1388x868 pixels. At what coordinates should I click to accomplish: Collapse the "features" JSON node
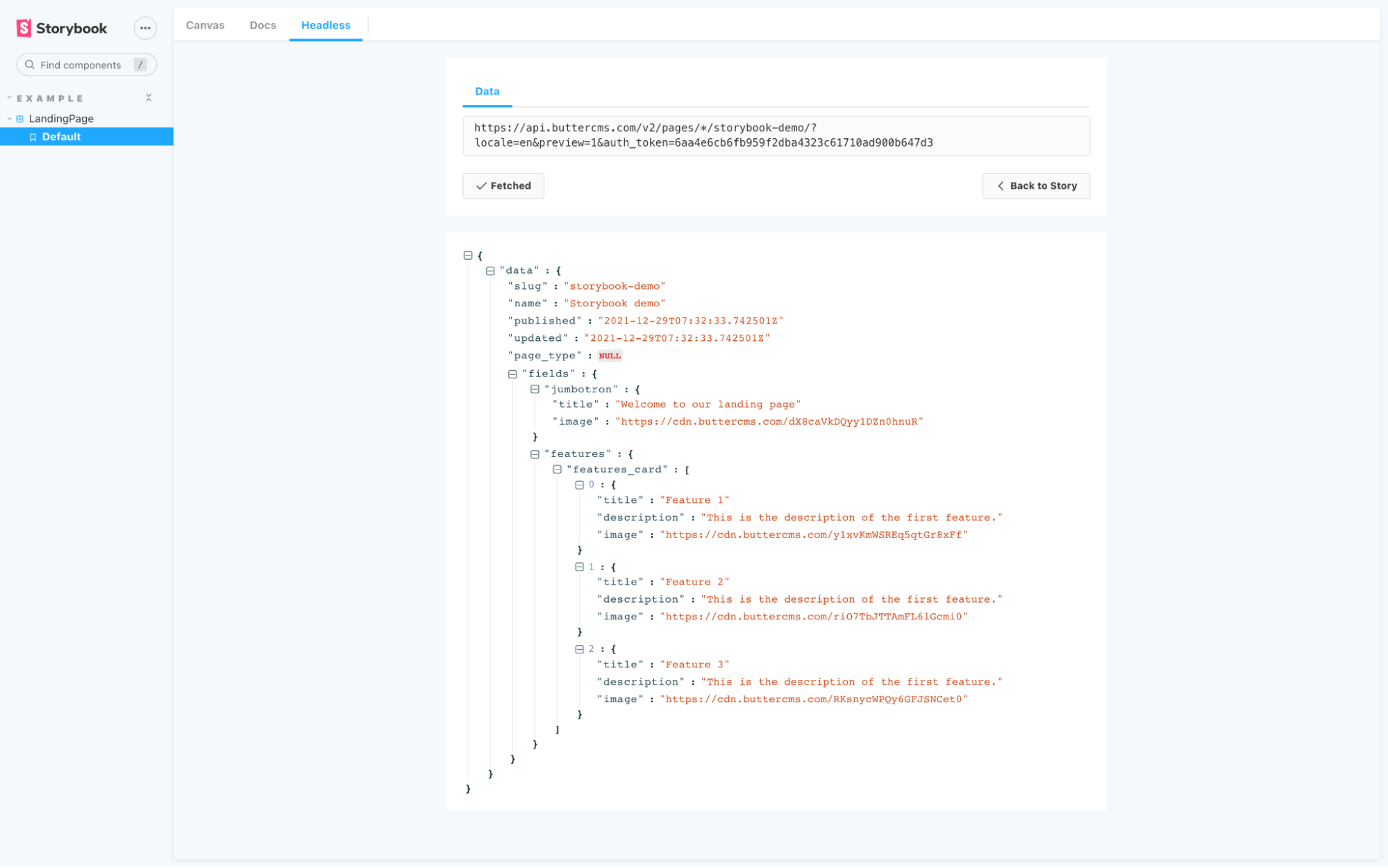(535, 455)
